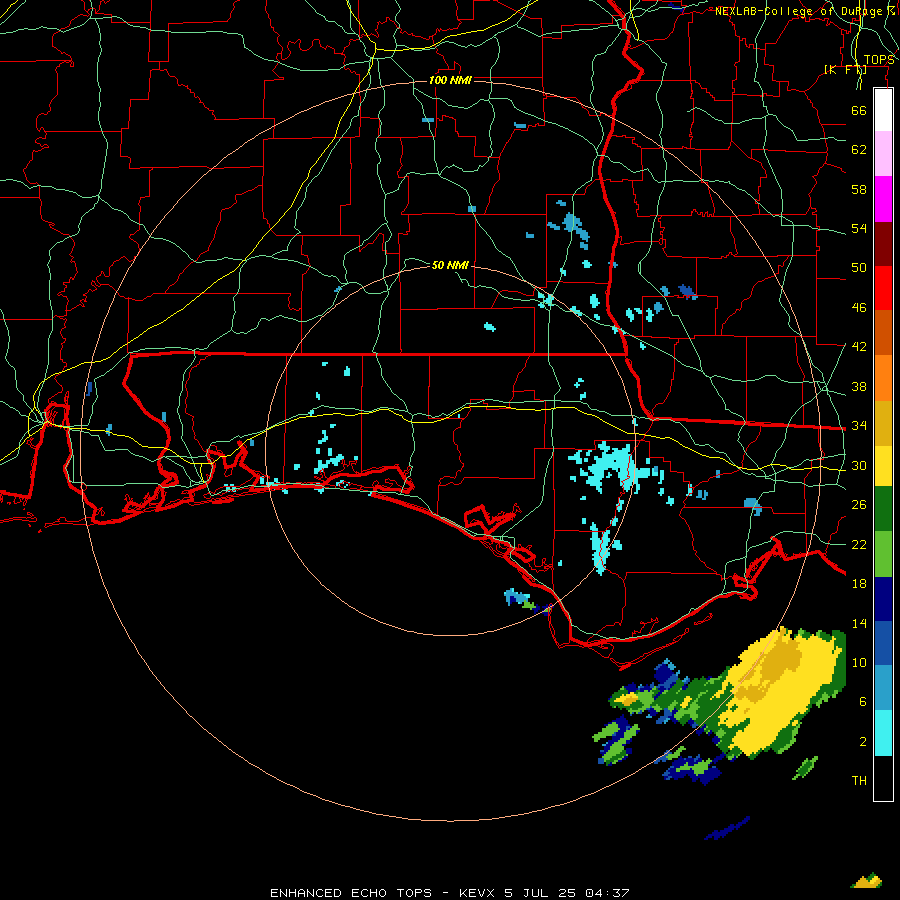This screenshot has height=900, width=900.
Task: Click the 'K FT' units label
Action: pos(845,70)
